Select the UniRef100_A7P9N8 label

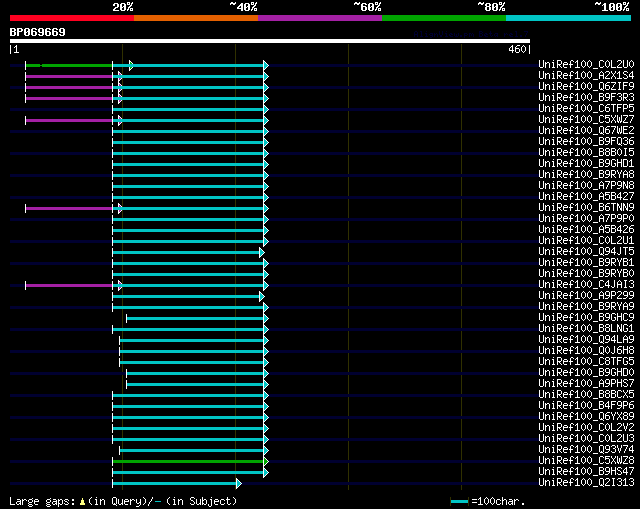(586, 186)
